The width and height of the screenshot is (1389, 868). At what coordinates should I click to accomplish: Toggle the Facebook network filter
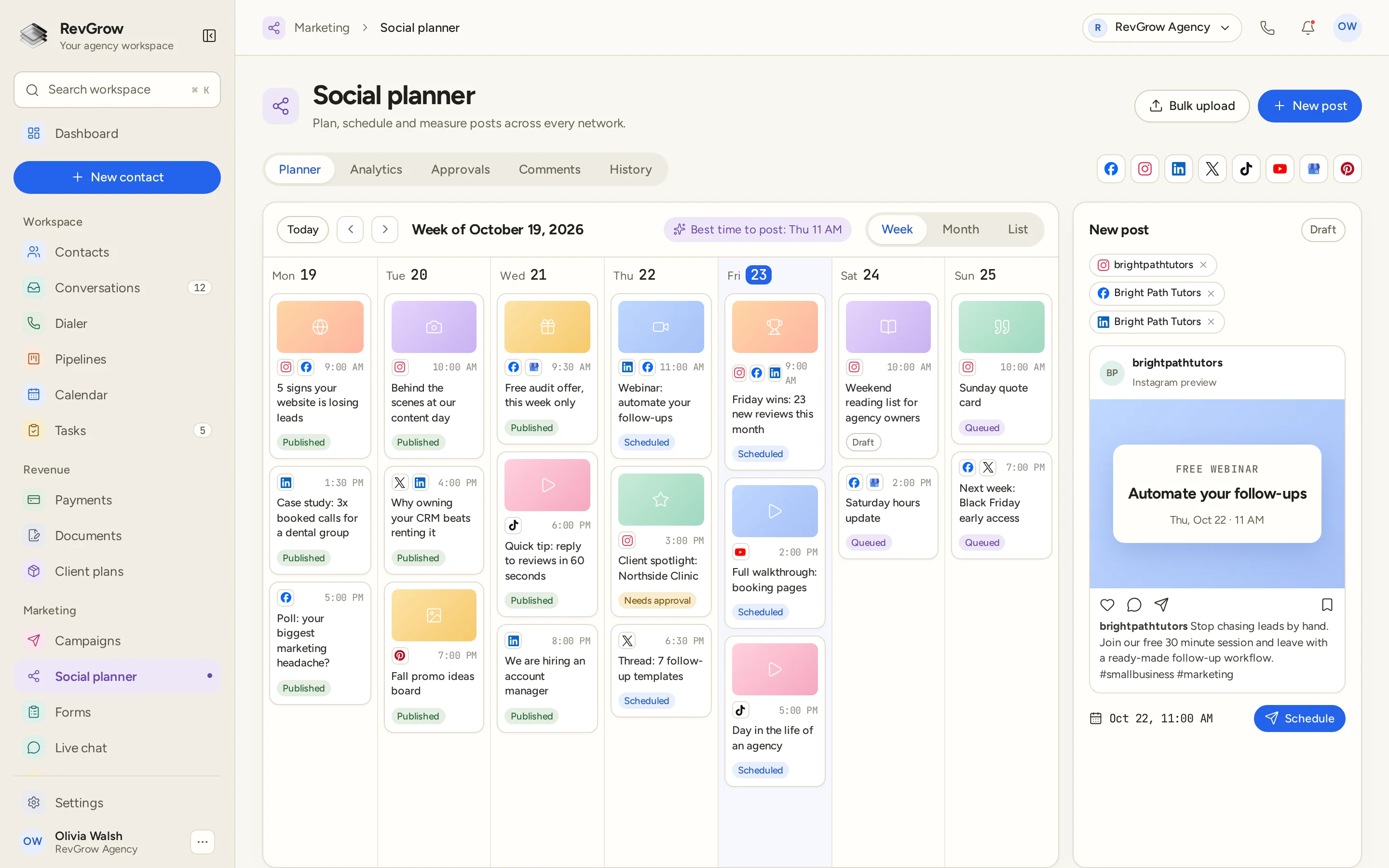coord(1111,169)
